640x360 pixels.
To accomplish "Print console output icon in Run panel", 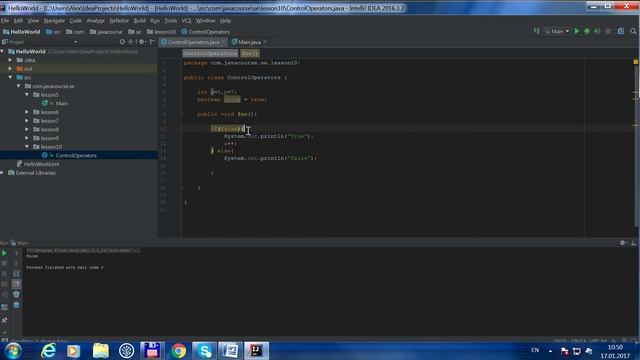I will (x=16, y=294).
